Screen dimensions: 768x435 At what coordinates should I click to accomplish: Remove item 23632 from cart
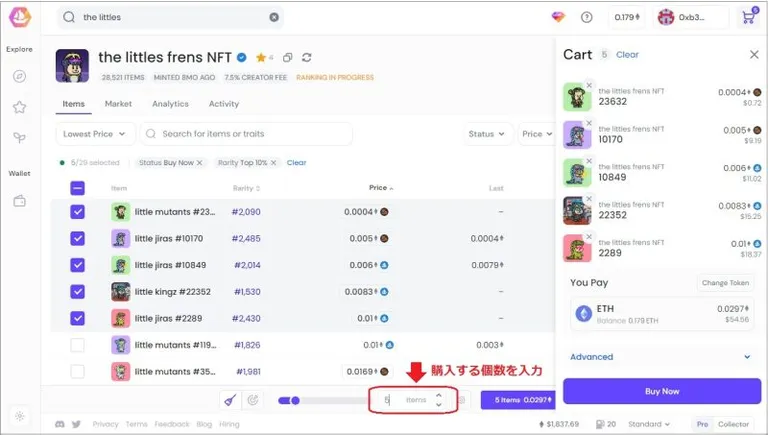coord(589,85)
